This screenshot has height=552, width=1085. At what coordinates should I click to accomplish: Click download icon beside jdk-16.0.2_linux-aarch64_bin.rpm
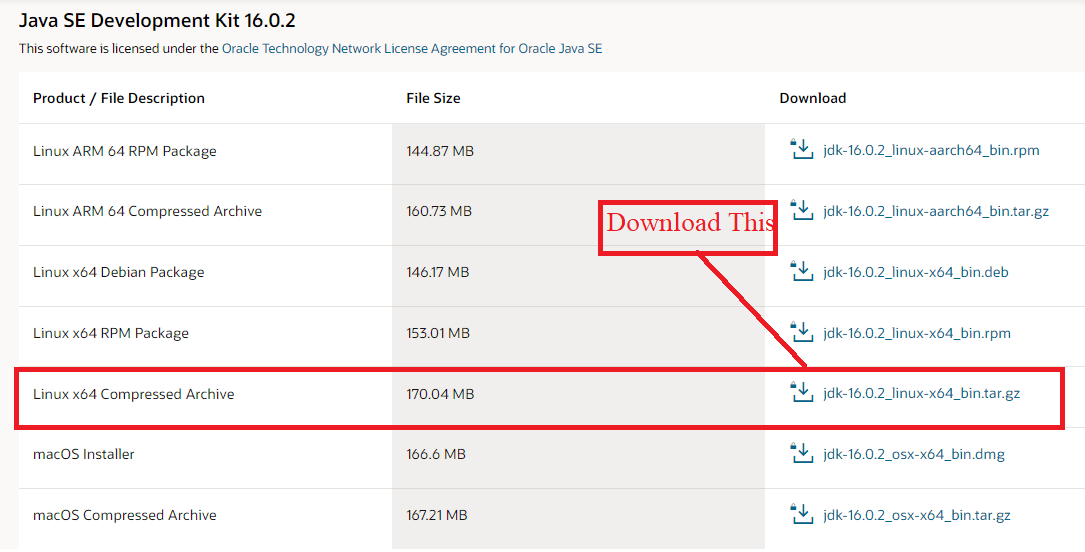[x=801, y=149]
